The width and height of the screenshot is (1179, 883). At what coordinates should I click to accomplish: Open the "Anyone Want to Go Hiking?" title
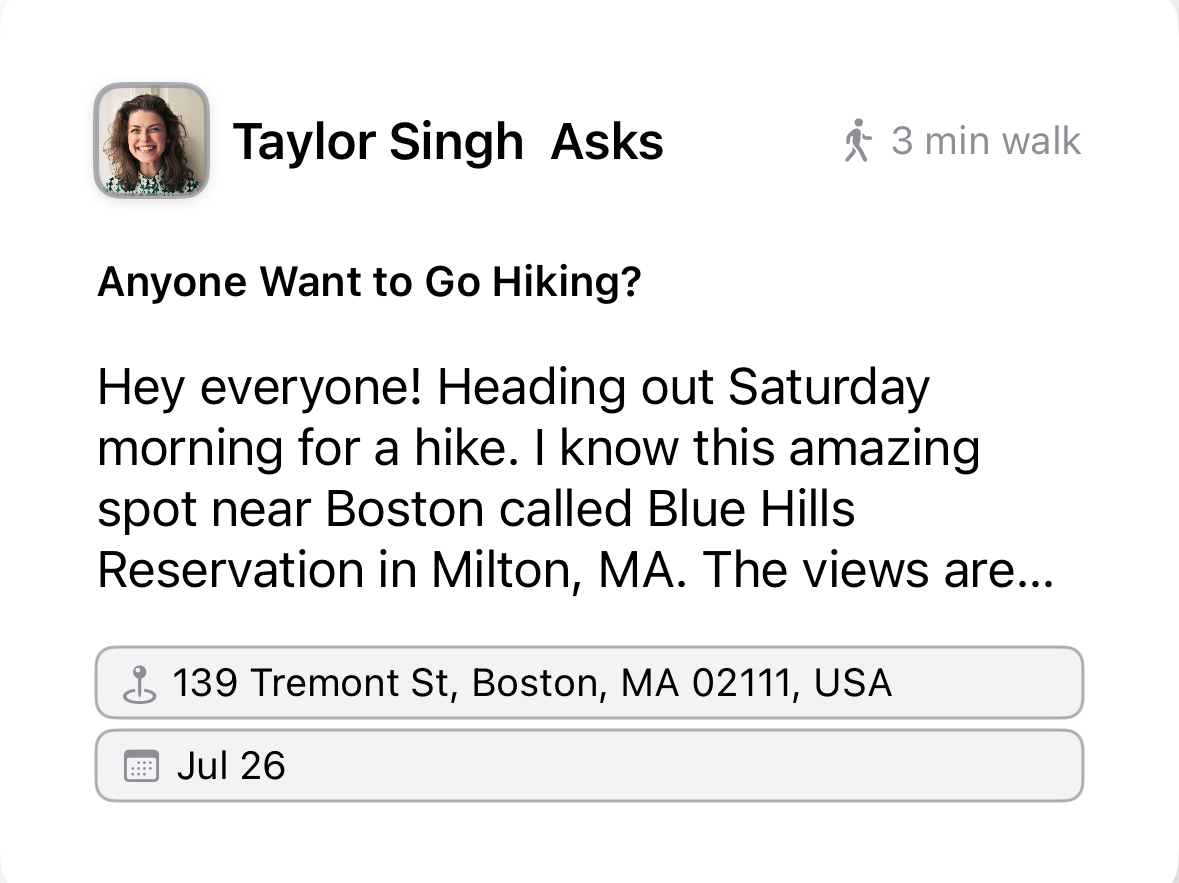[369, 283]
